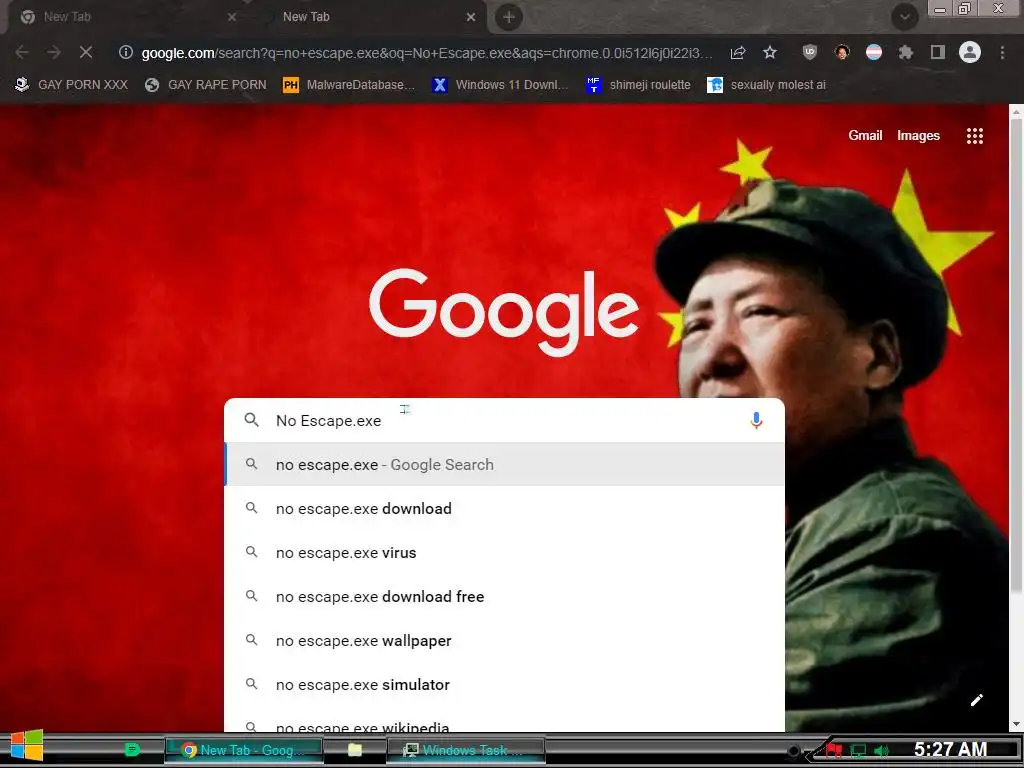Switch to the first New Tab
Viewport: 1024px width, 768px height.
[x=124, y=17]
